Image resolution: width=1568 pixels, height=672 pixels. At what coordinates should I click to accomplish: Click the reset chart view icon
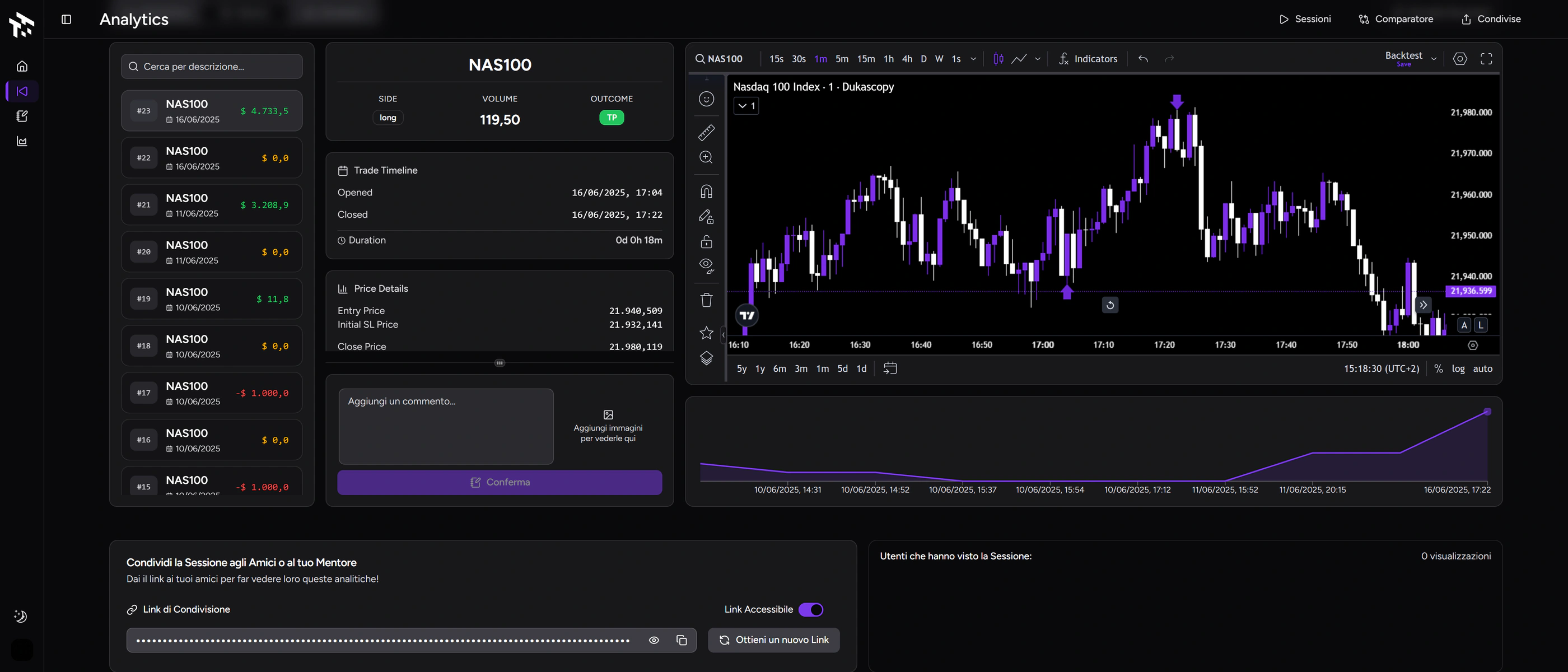pos(1110,305)
